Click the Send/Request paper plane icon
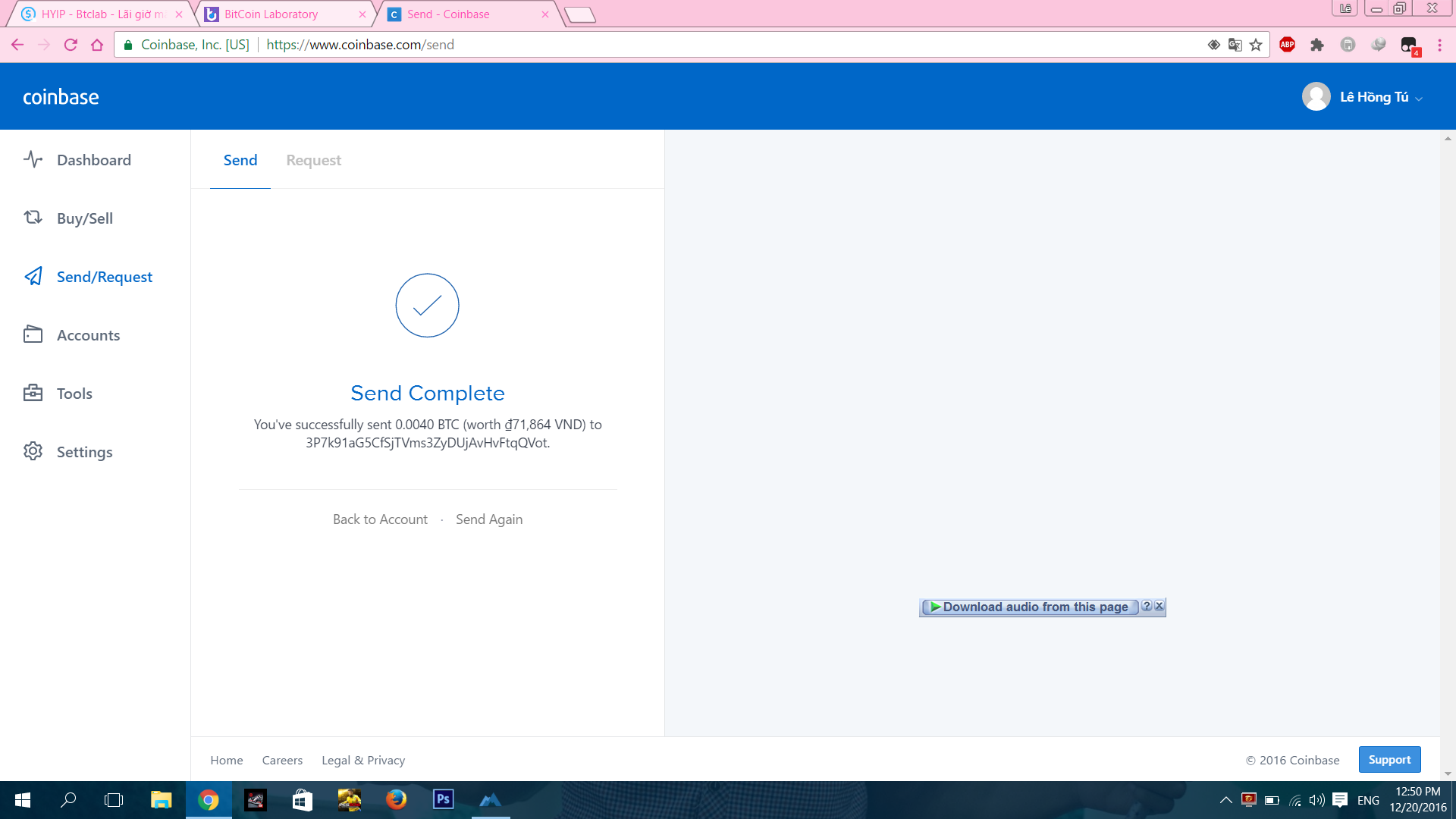 (33, 276)
